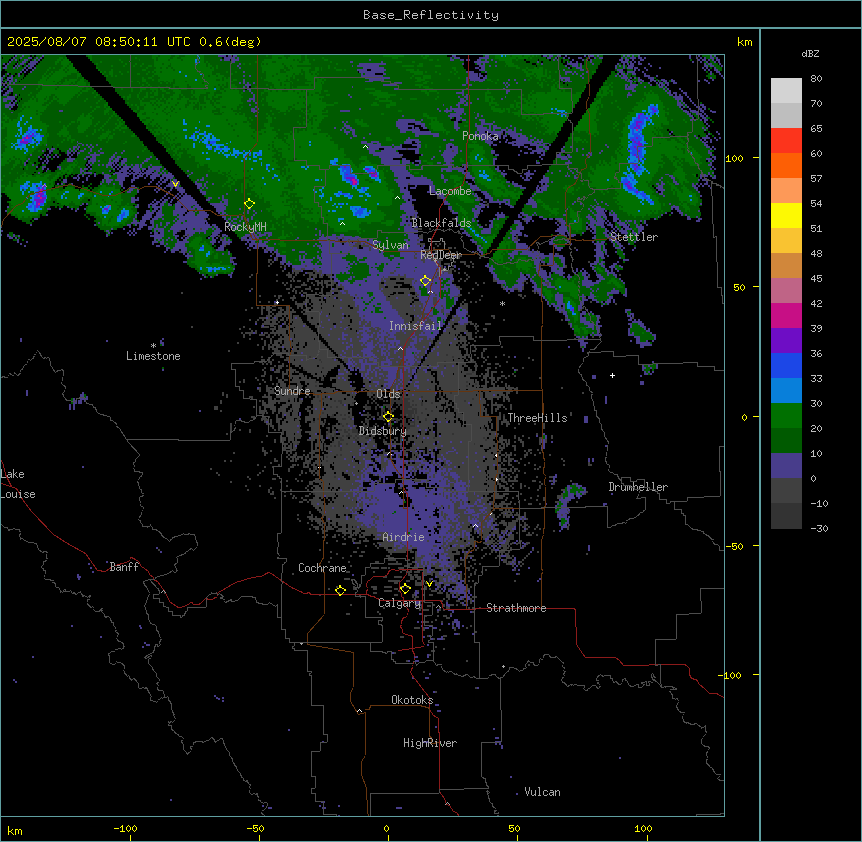Select the blue 33-36 dBZ legend swatch
This screenshot has width=862, height=842.
(x=786, y=365)
